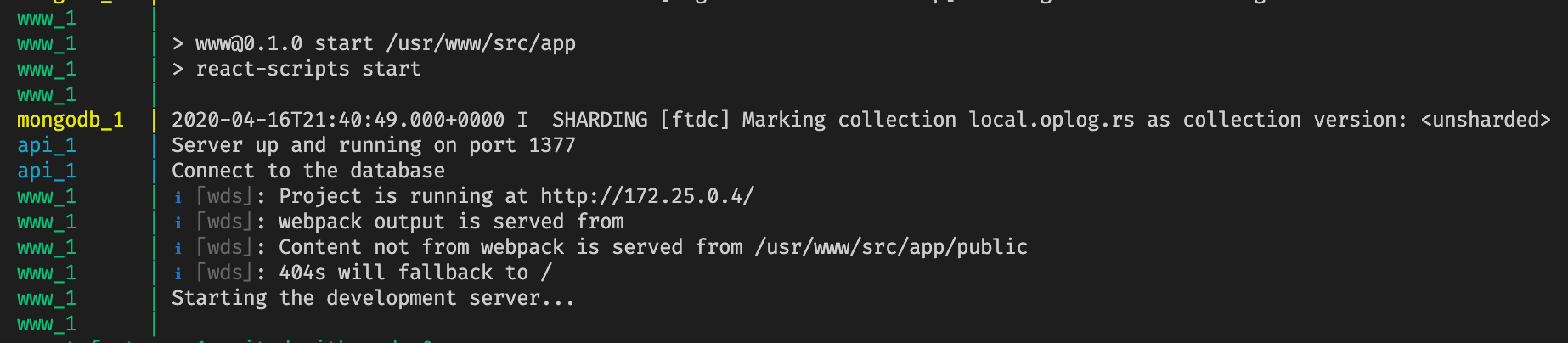Click the "[ftdc]" tag in mongodb line
Screen dimensions: 1568x343
(695, 120)
